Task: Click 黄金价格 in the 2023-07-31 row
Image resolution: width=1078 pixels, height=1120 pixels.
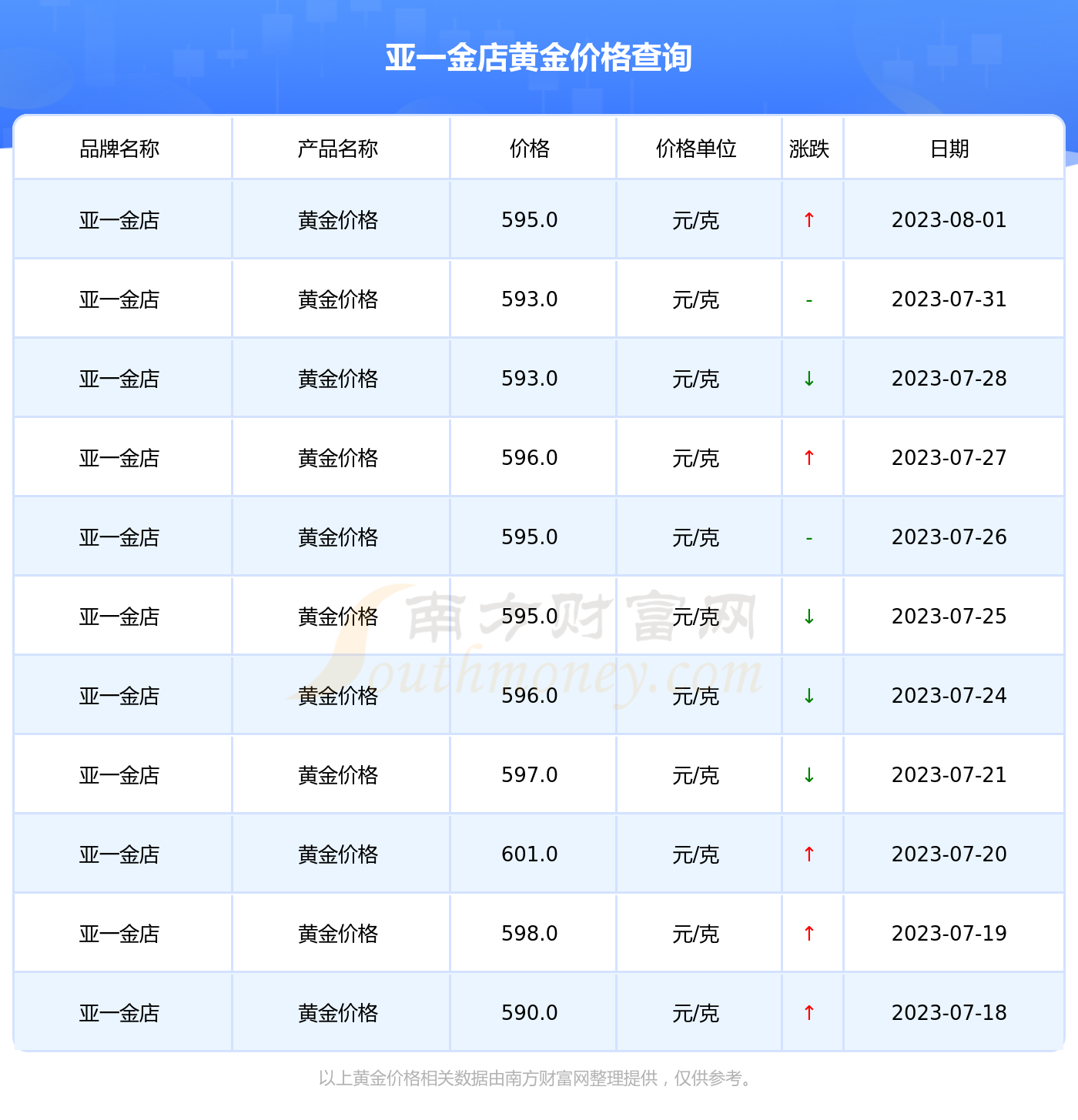Action: [338, 300]
